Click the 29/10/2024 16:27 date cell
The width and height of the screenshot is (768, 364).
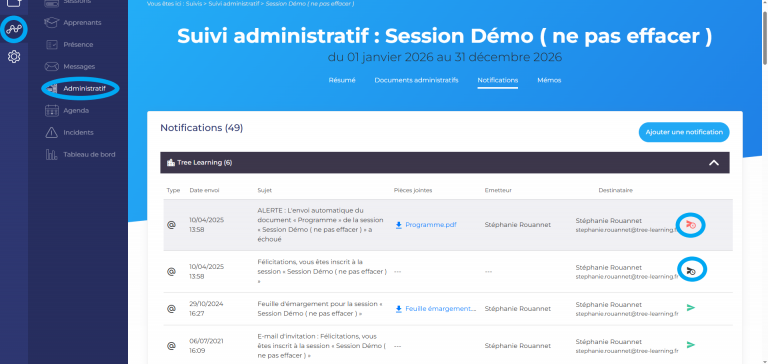coord(206,309)
